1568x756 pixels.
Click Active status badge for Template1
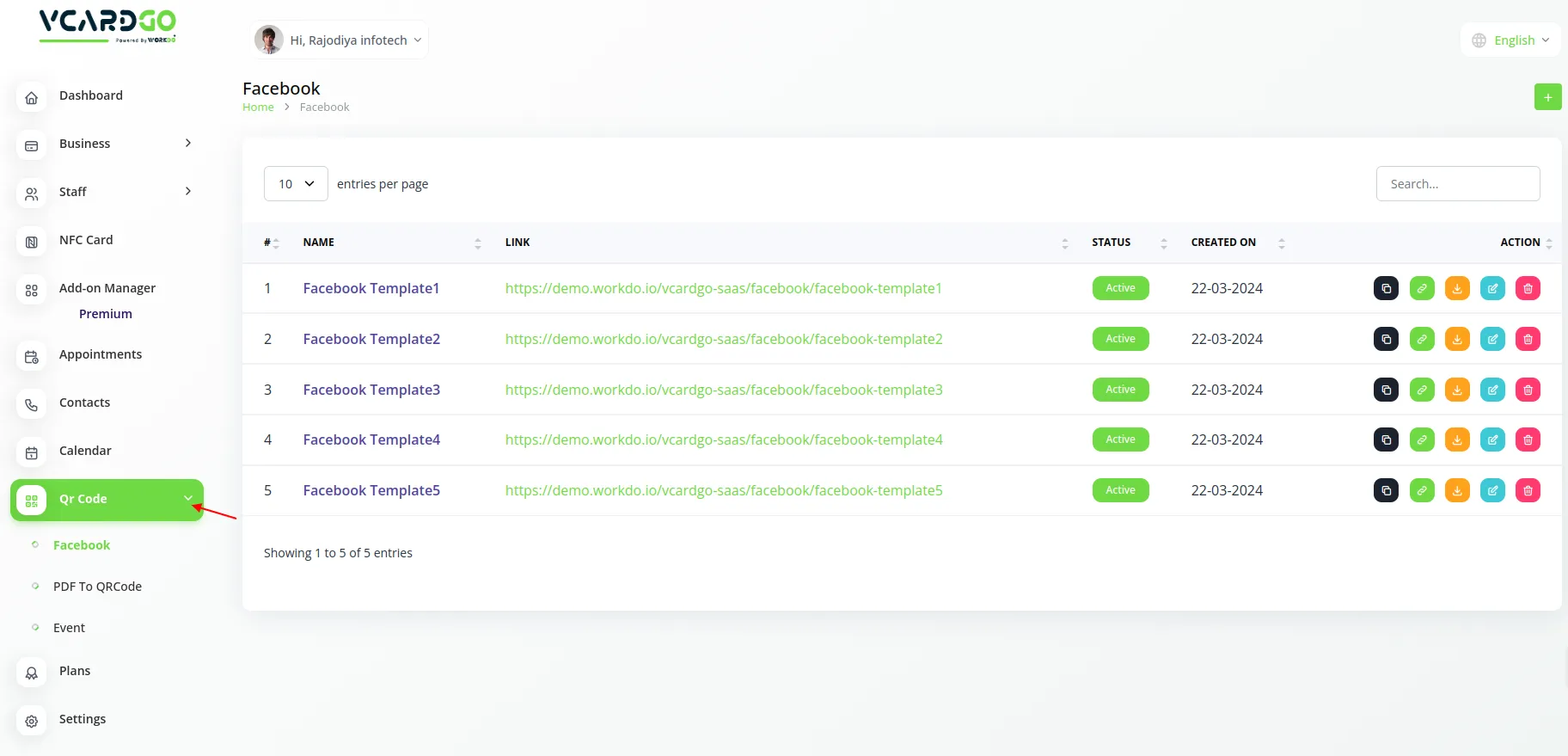1120,288
